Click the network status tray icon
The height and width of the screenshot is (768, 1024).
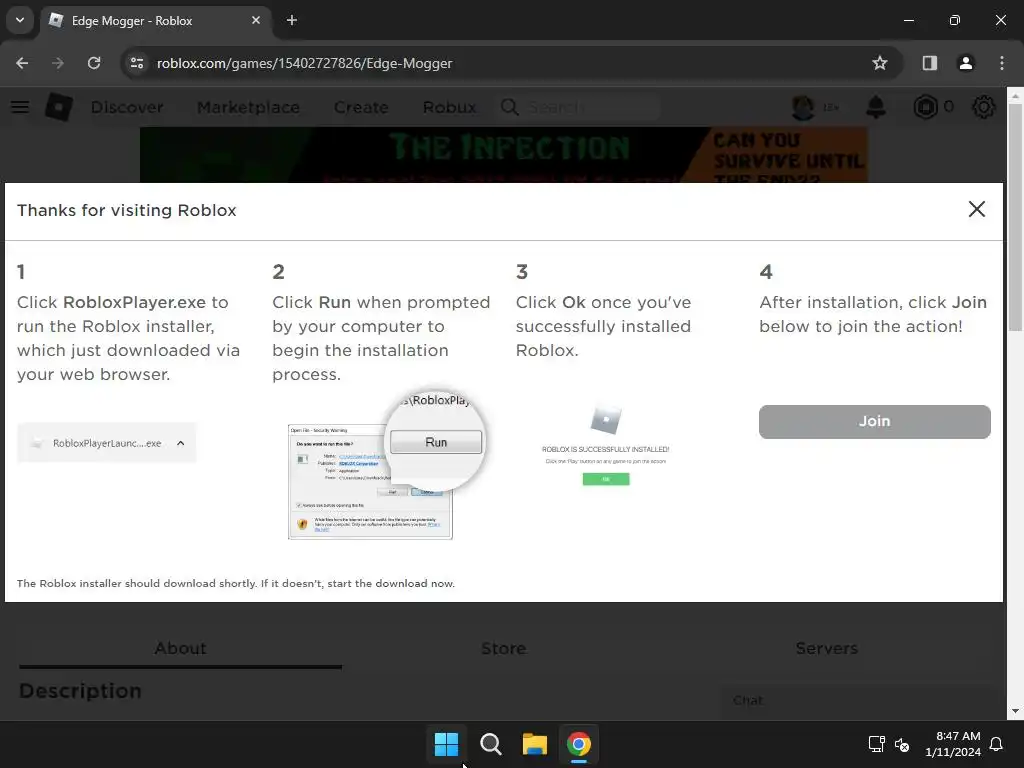876,744
